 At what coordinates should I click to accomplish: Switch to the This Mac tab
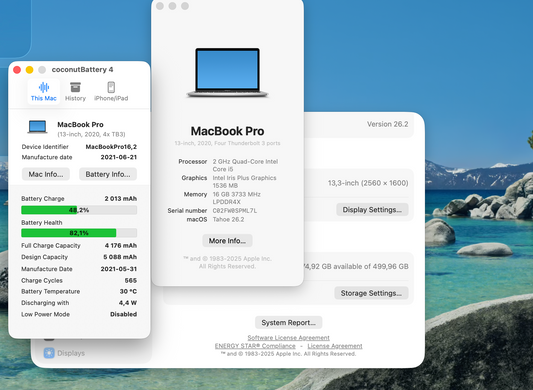click(44, 91)
